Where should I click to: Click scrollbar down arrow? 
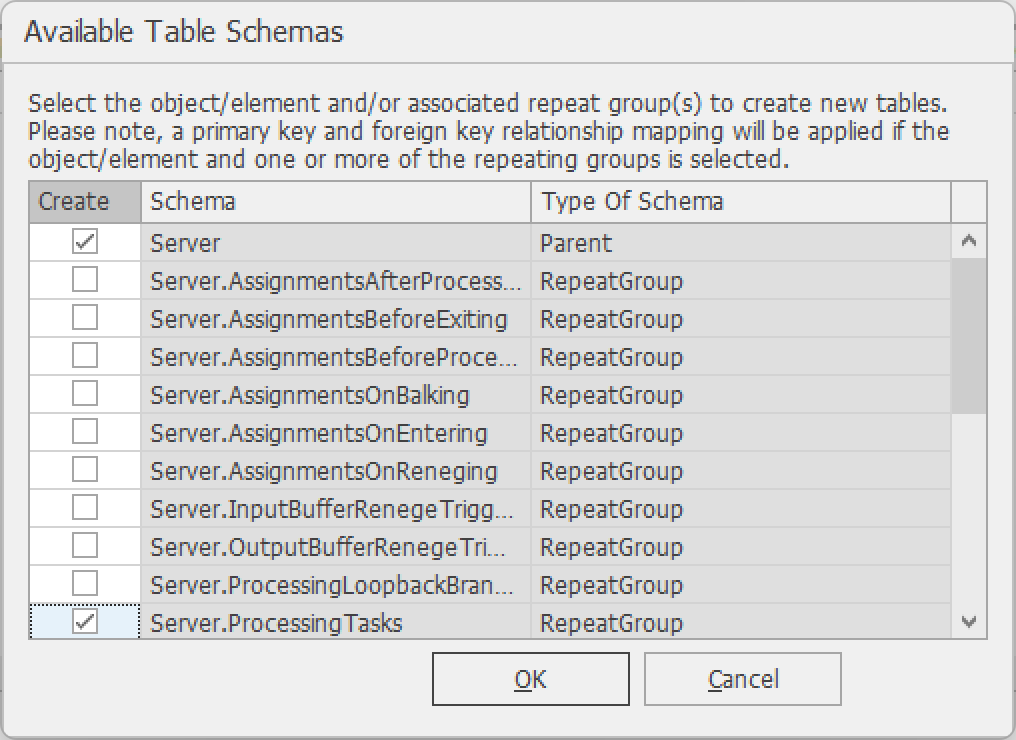point(969,622)
